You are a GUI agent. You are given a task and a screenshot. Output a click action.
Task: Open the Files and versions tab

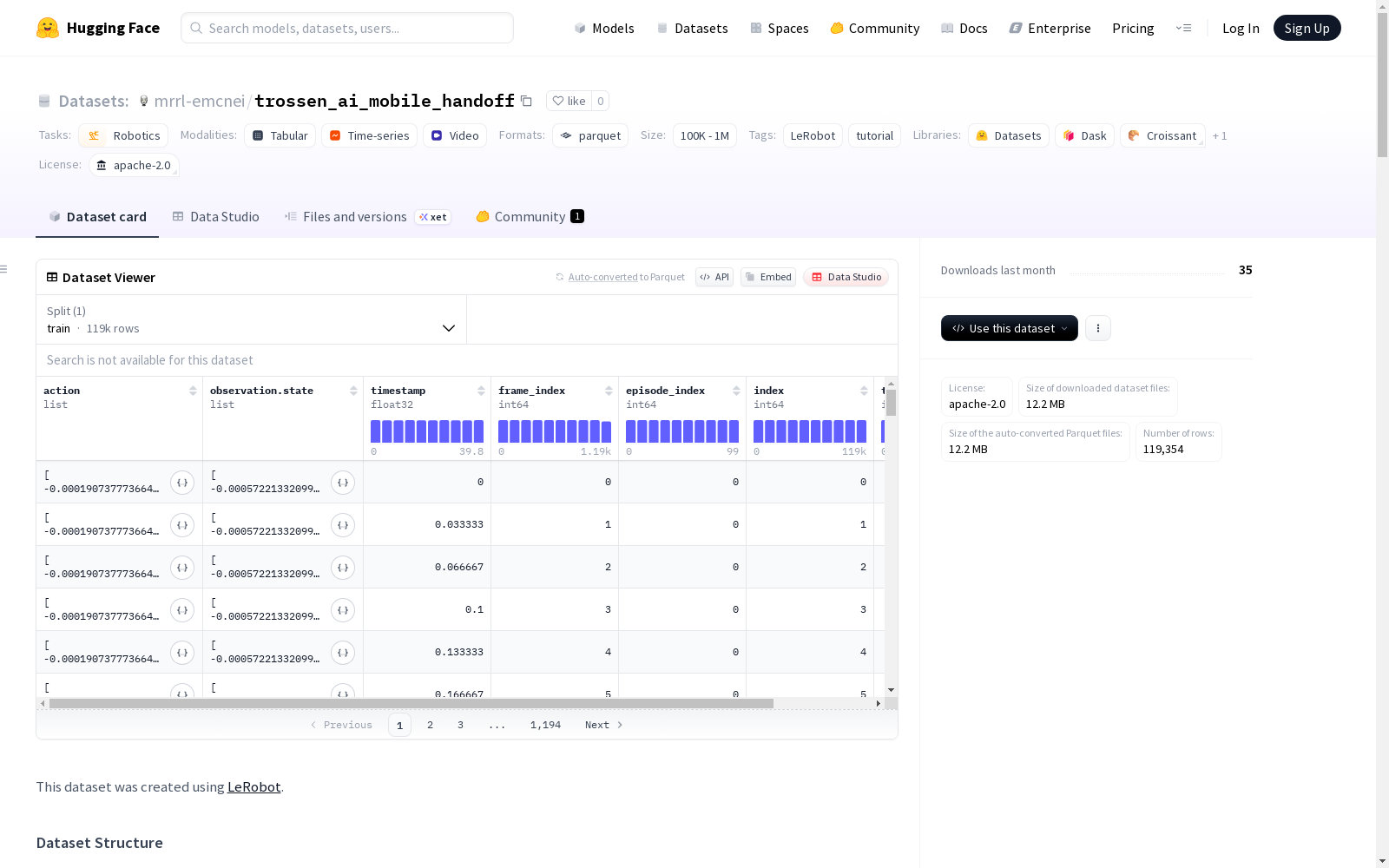pos(367,217)
